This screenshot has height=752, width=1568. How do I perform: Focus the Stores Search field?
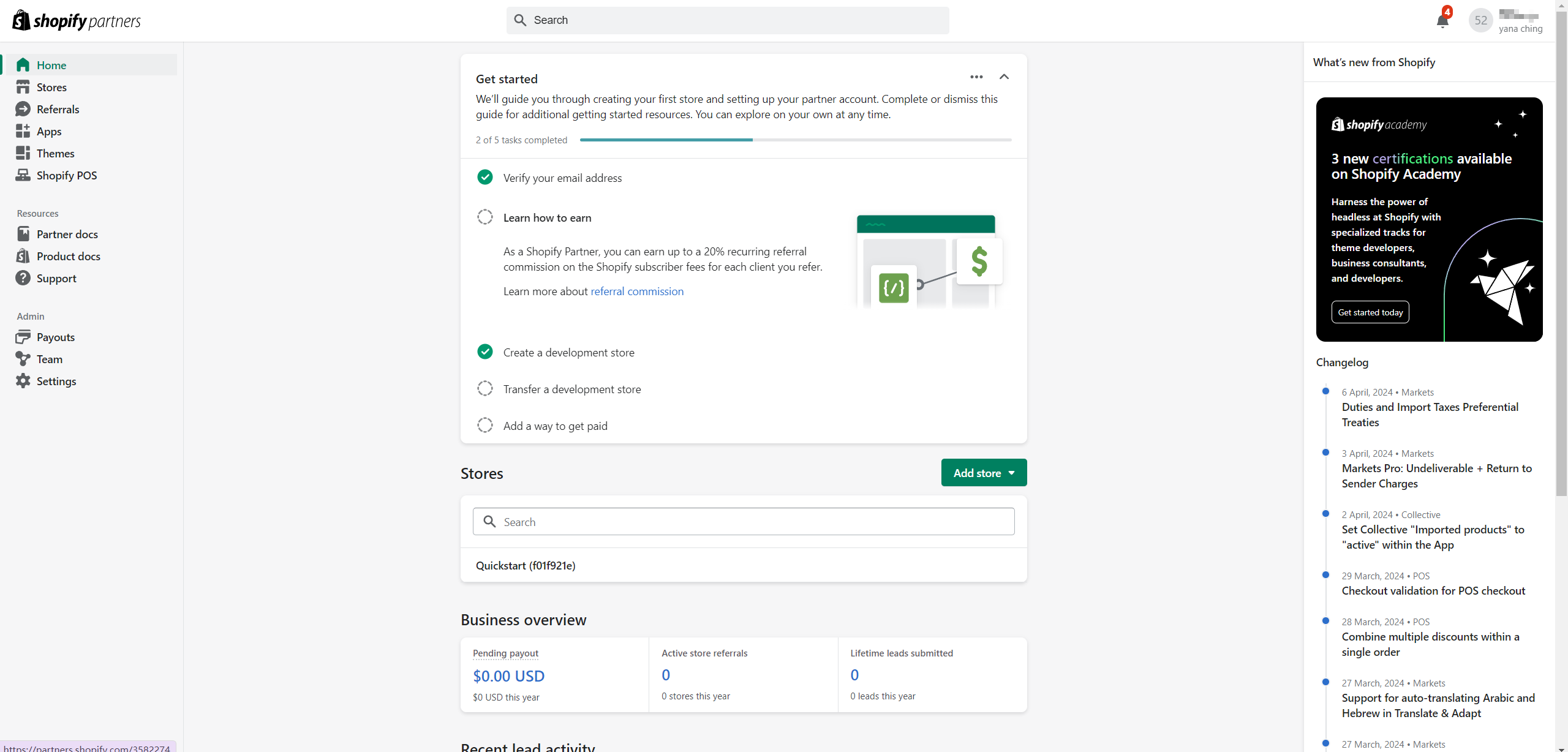coord(744,522)
